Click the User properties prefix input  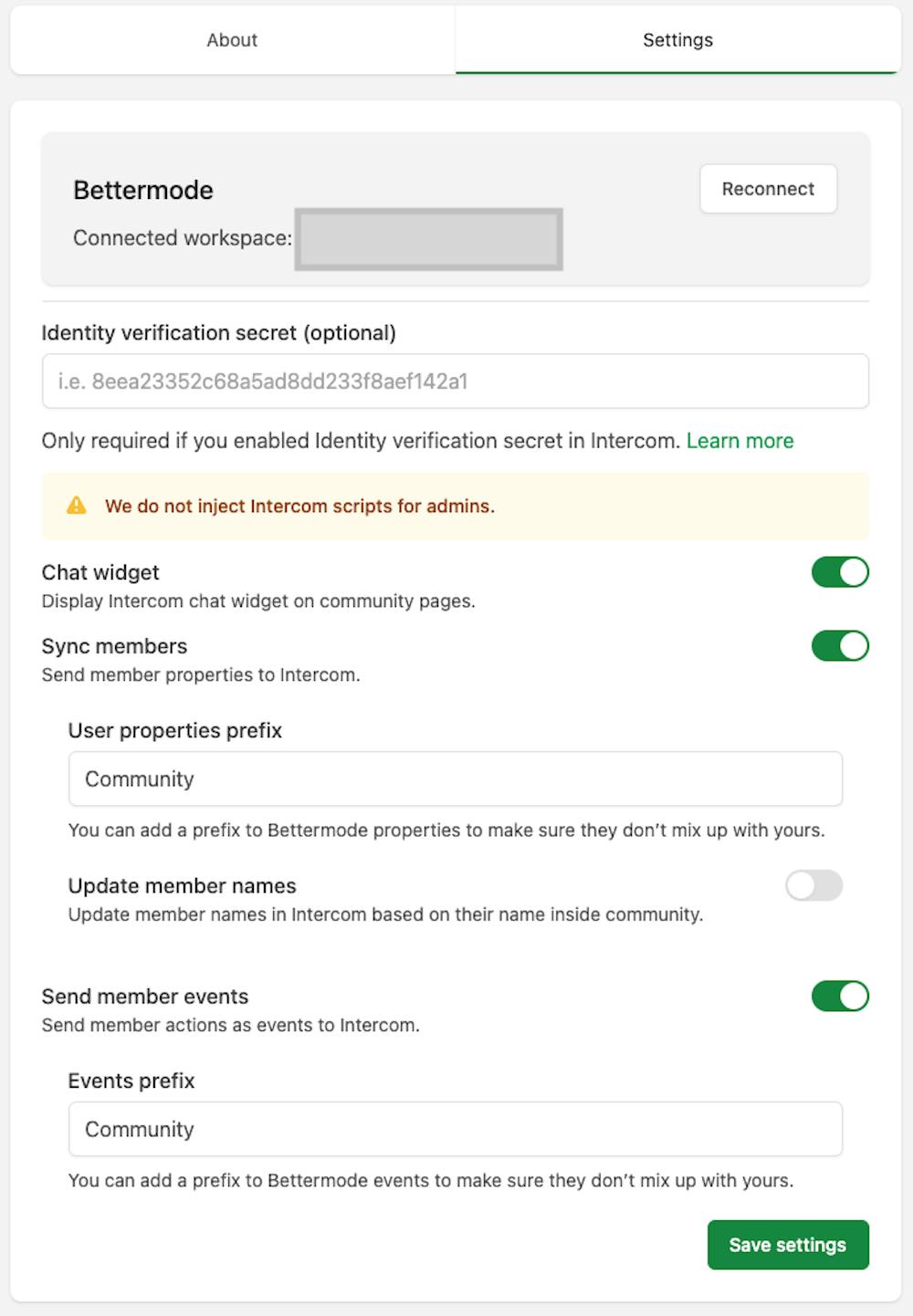[455, 779]
